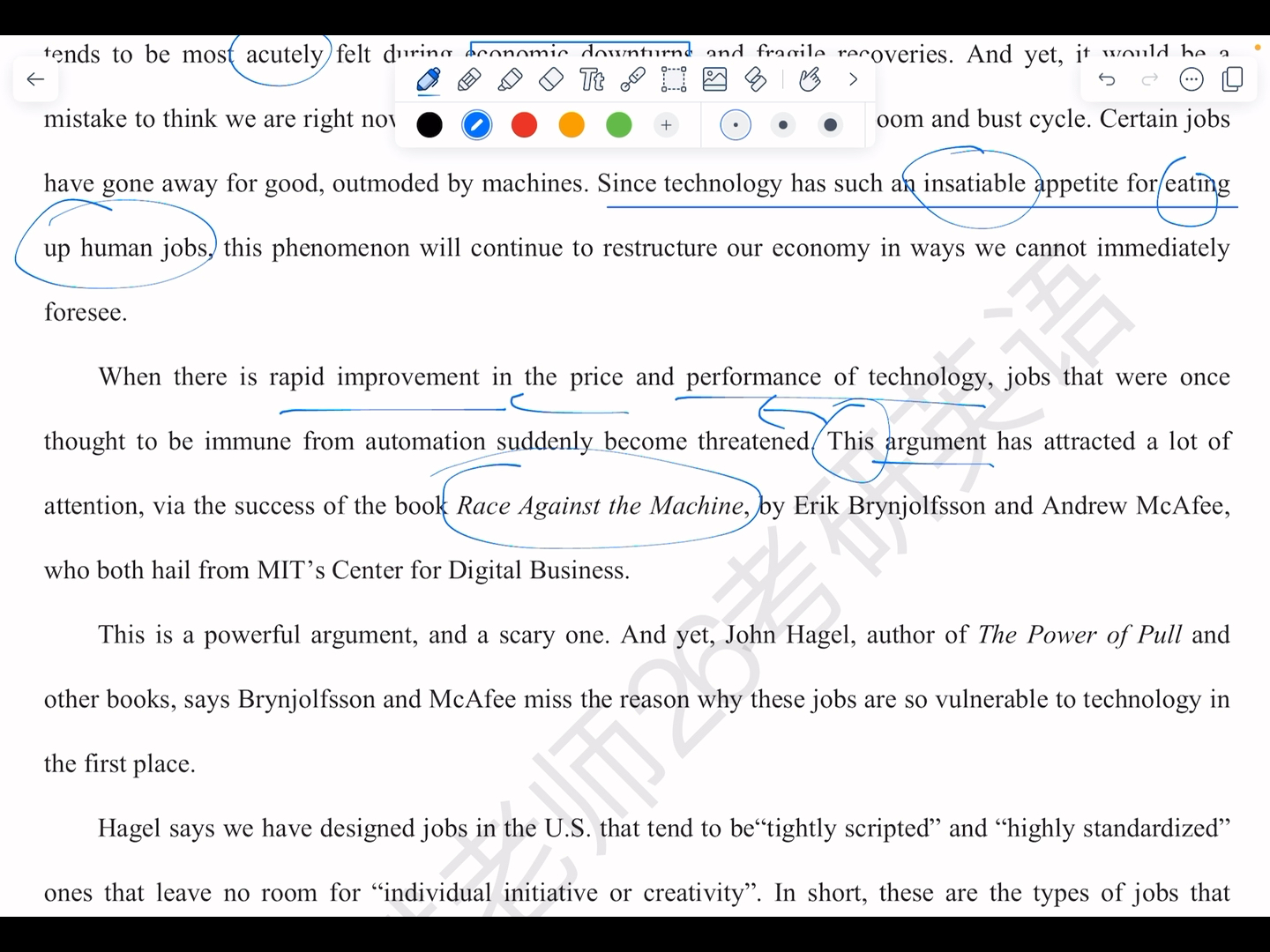
Task: Redo the last undone stroke
Action: tap(1149, 79)
